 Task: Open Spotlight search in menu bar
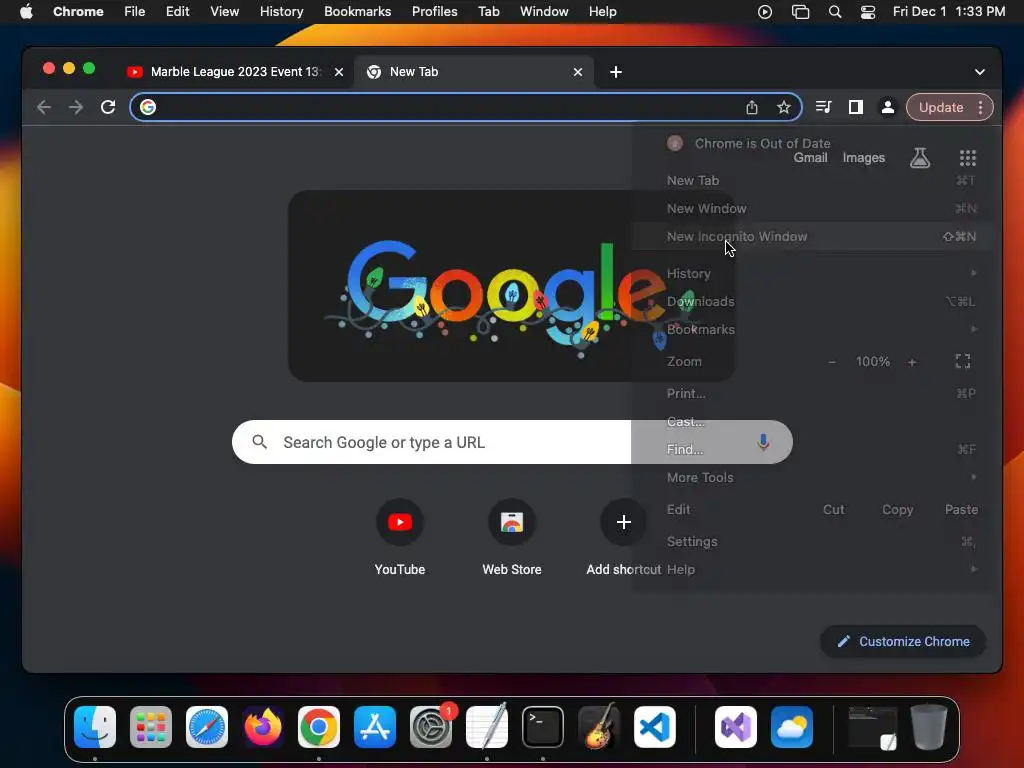pos(835,12)
